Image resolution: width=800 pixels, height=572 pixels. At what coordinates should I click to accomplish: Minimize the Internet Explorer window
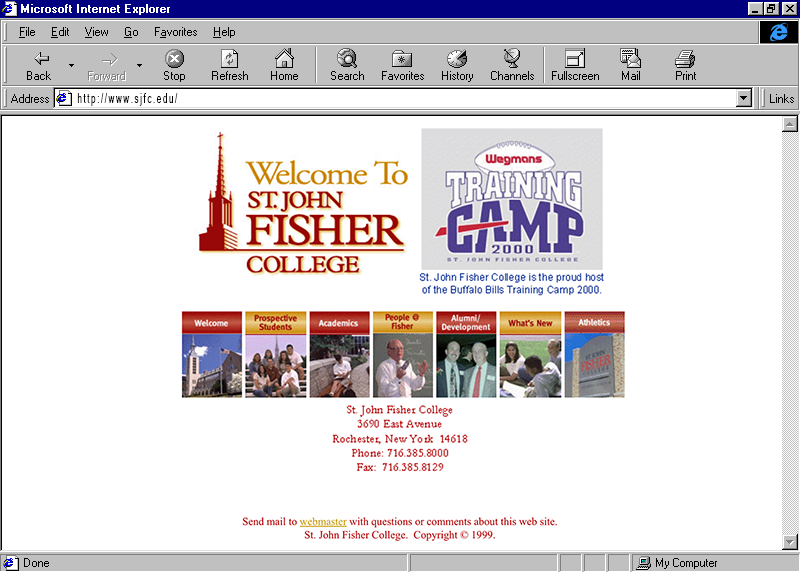755,9
